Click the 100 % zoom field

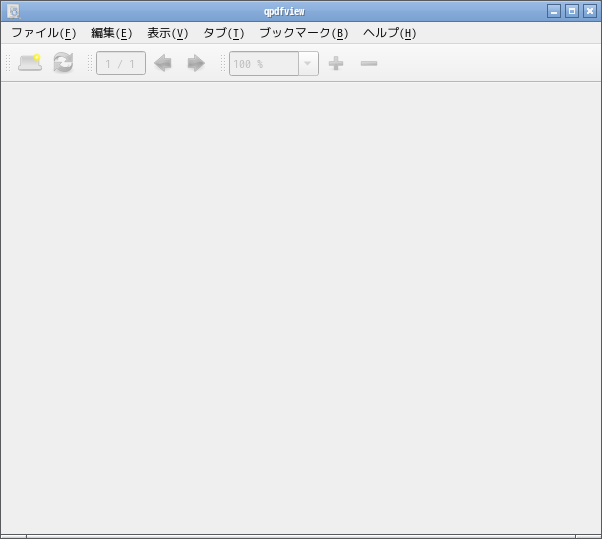(264, 64)
